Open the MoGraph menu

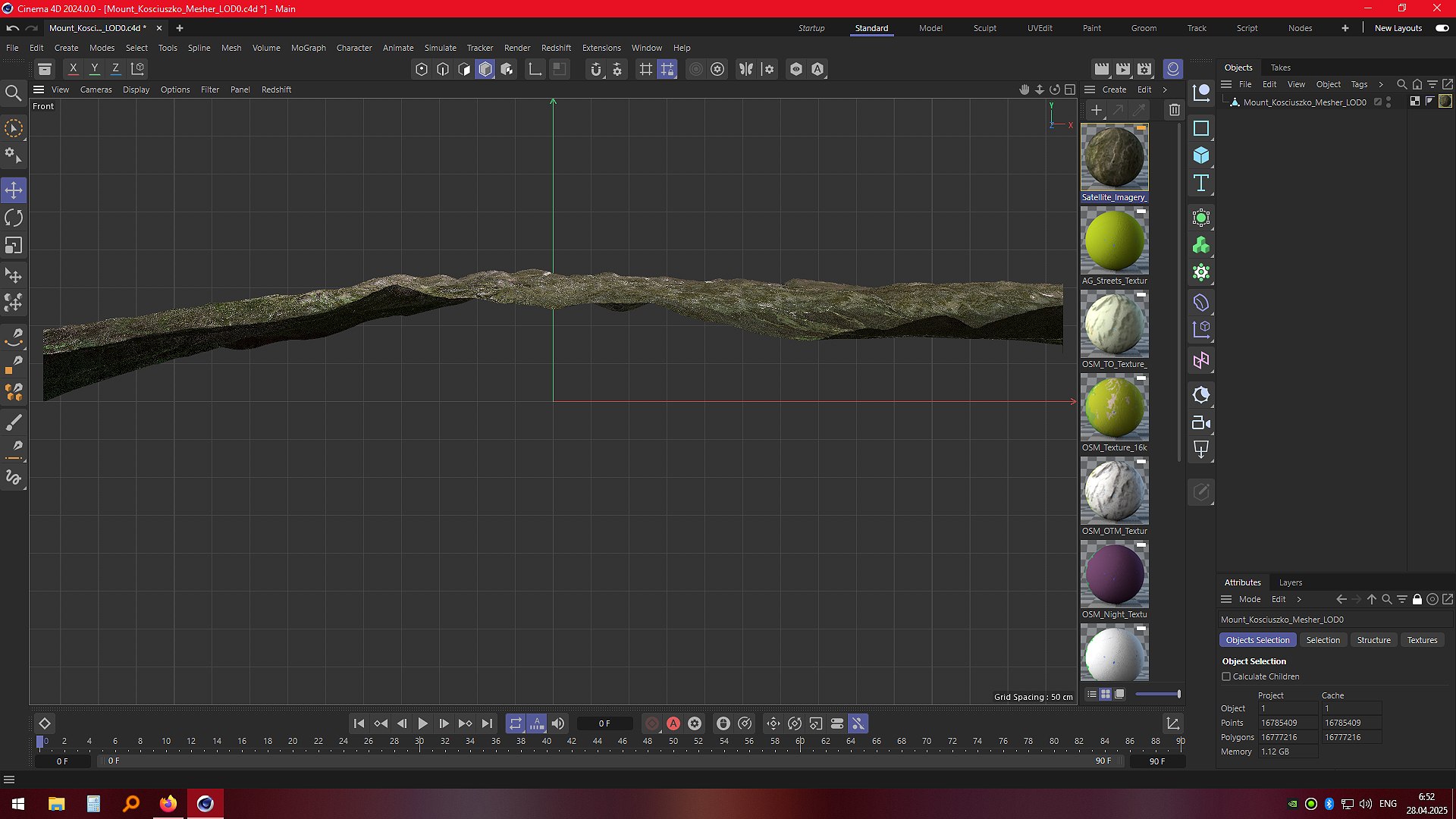308,48
